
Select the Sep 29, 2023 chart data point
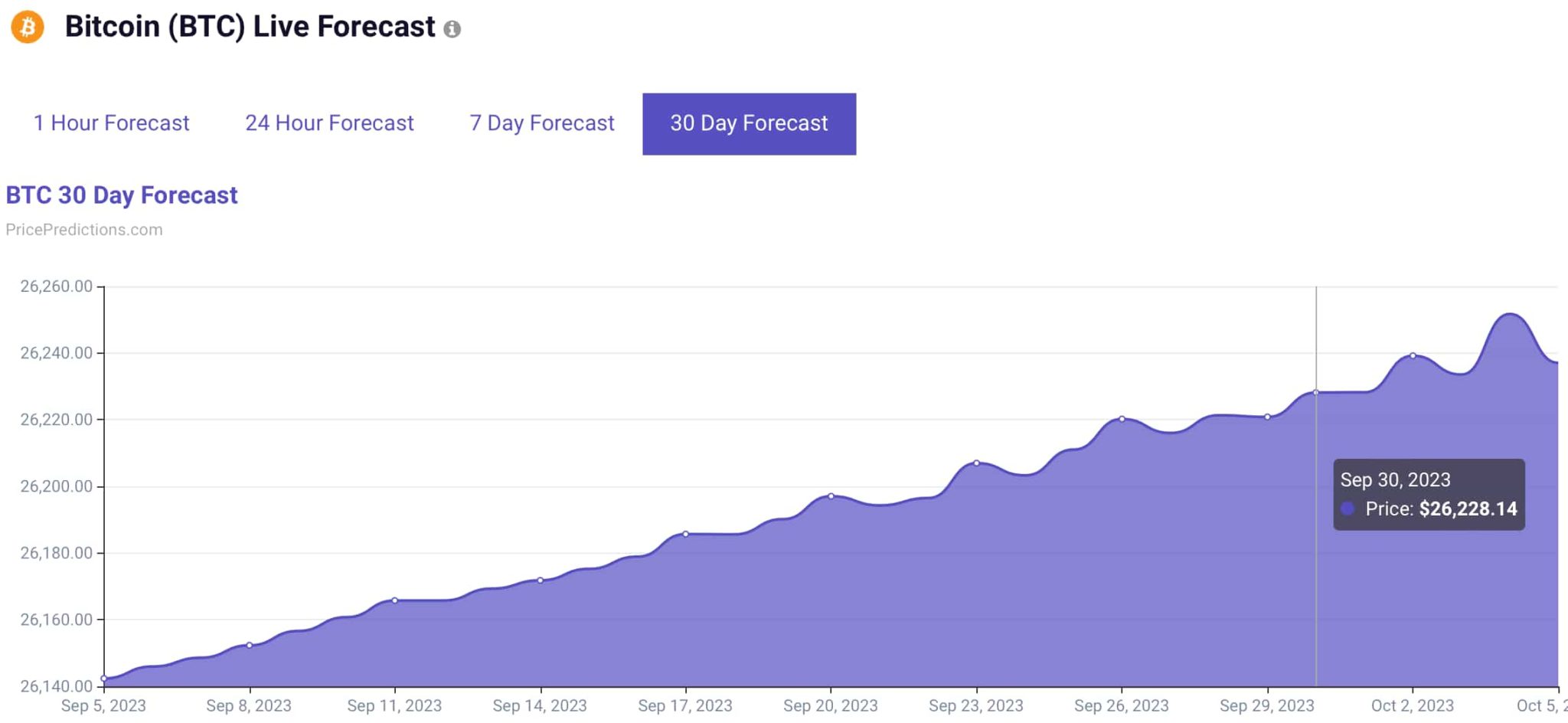1268,417
